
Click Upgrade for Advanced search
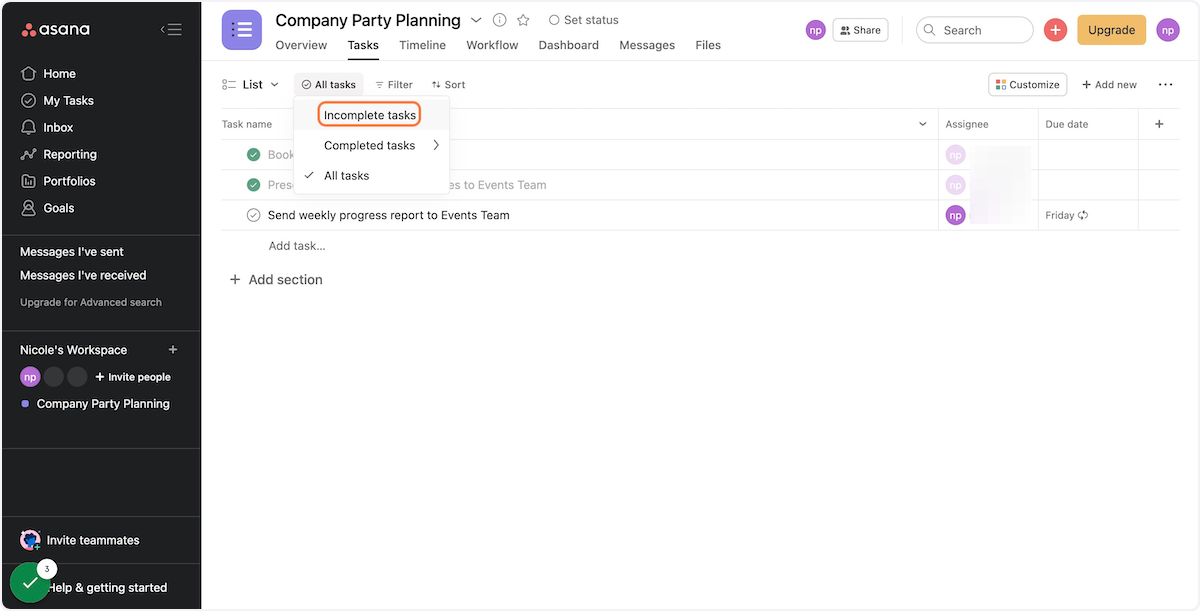[x=91, y=302]
